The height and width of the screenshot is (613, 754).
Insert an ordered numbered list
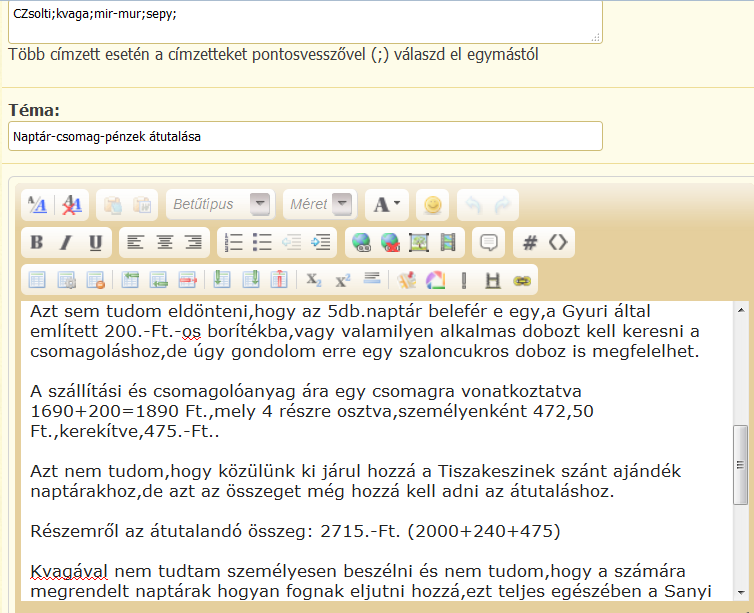pos(234,242)
